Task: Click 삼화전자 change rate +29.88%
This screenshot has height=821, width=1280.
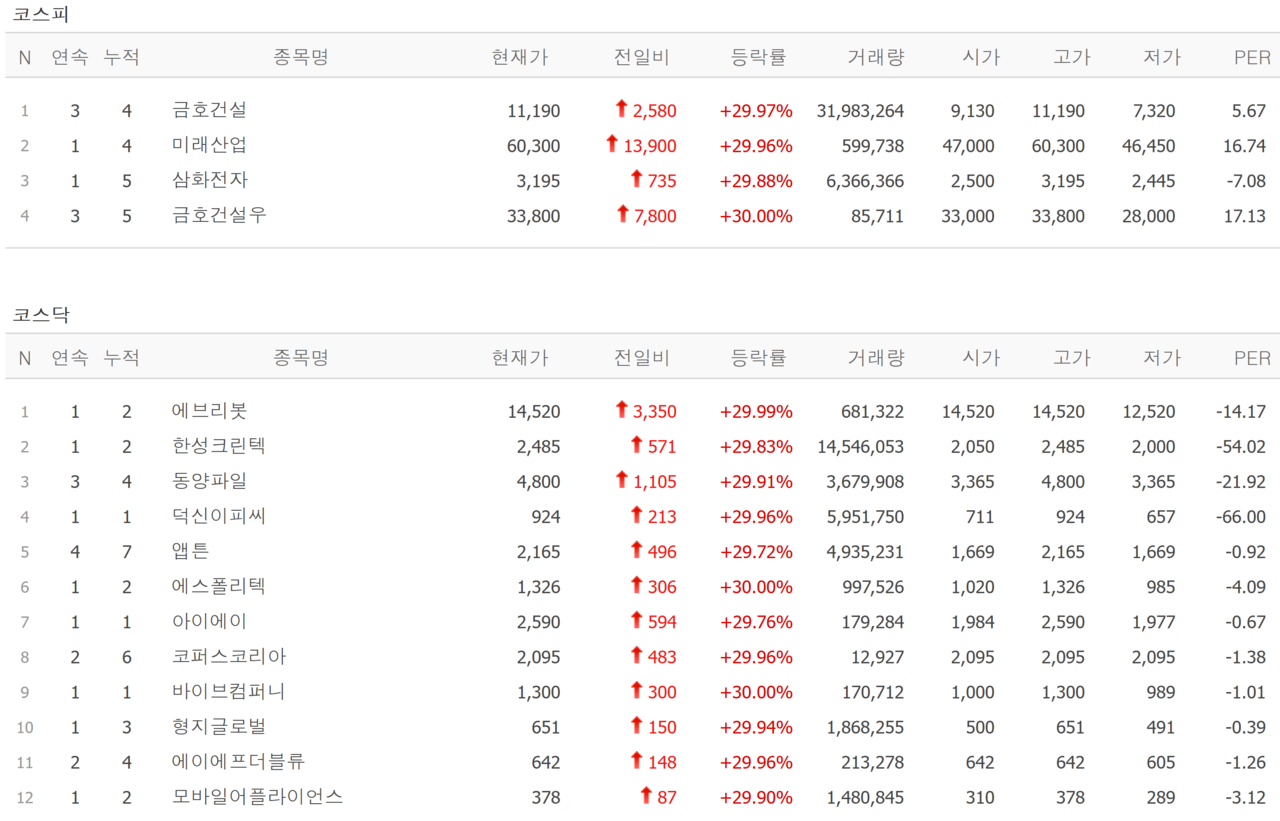Action: [756, 181]
